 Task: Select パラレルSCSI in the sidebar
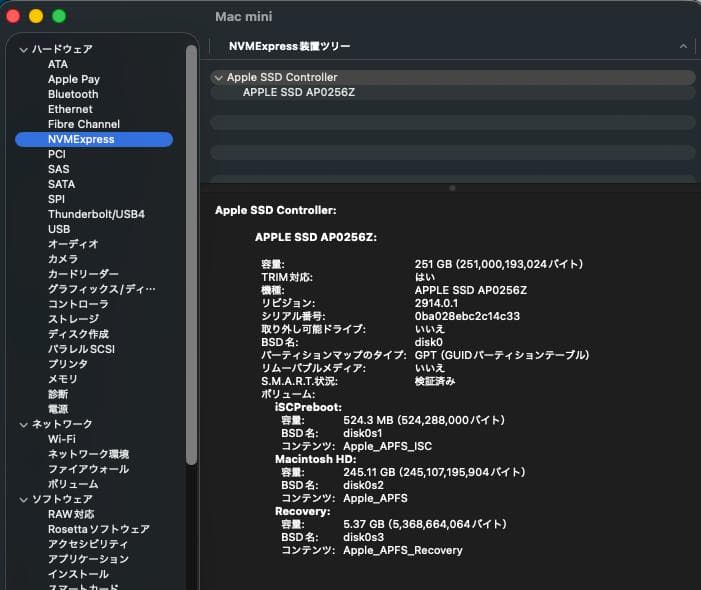[x=81, y=349]
